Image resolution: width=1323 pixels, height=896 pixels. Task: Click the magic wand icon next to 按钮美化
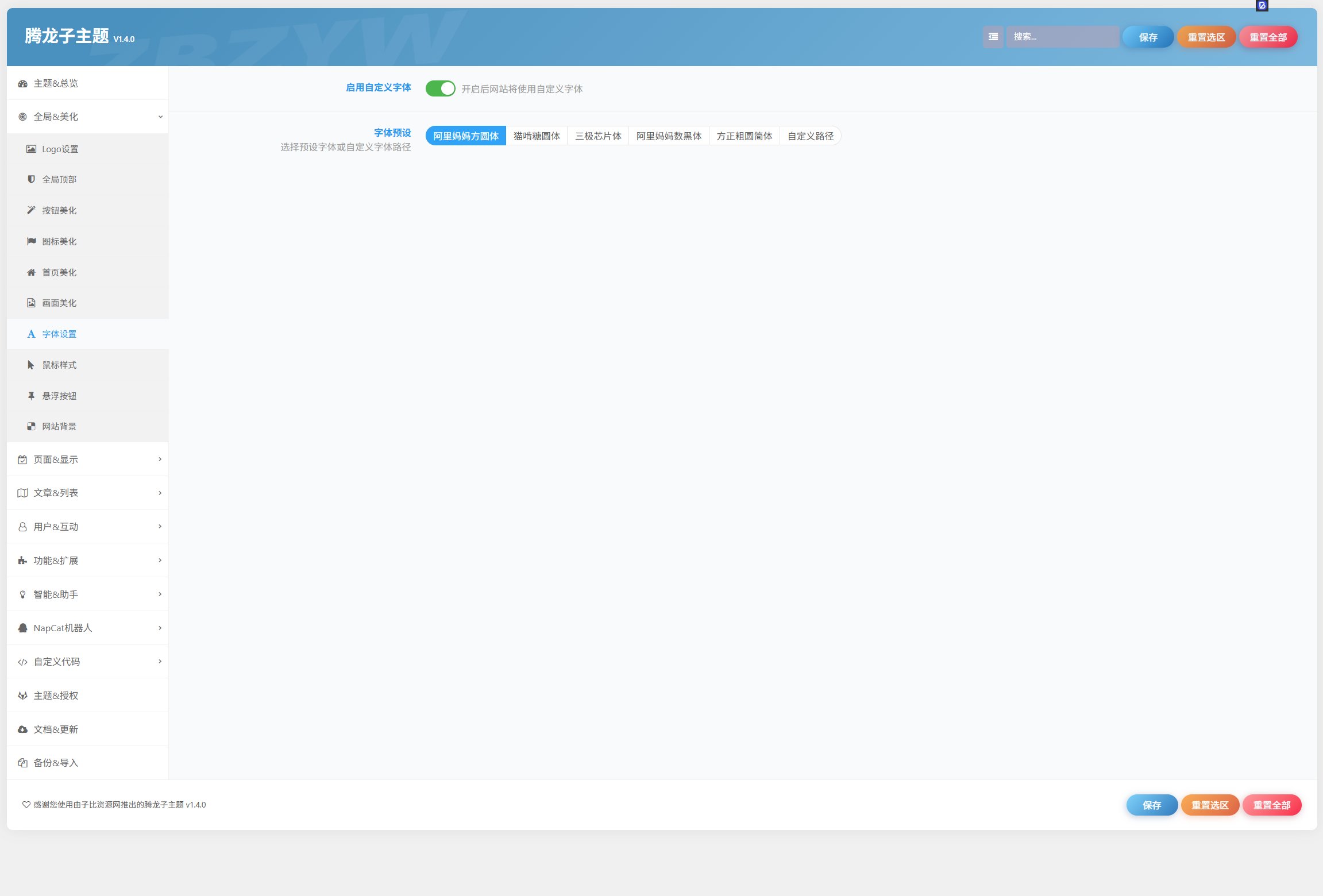tap(32, 211)
